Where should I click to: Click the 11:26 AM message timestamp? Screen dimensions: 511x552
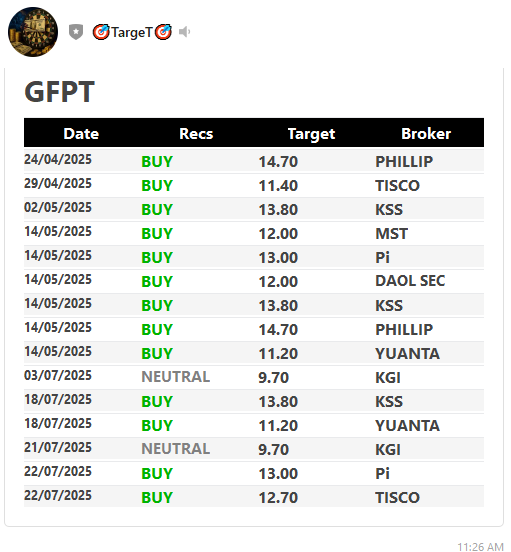[480, 547]
